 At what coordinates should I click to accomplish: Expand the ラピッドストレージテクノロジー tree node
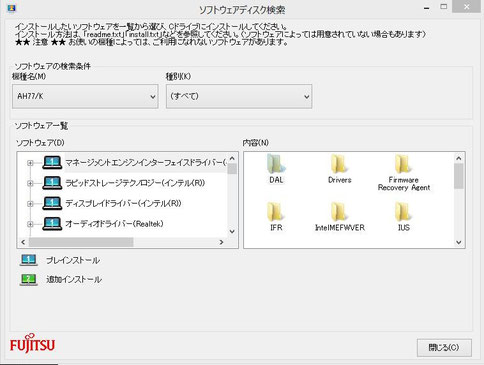coord(30,183)
